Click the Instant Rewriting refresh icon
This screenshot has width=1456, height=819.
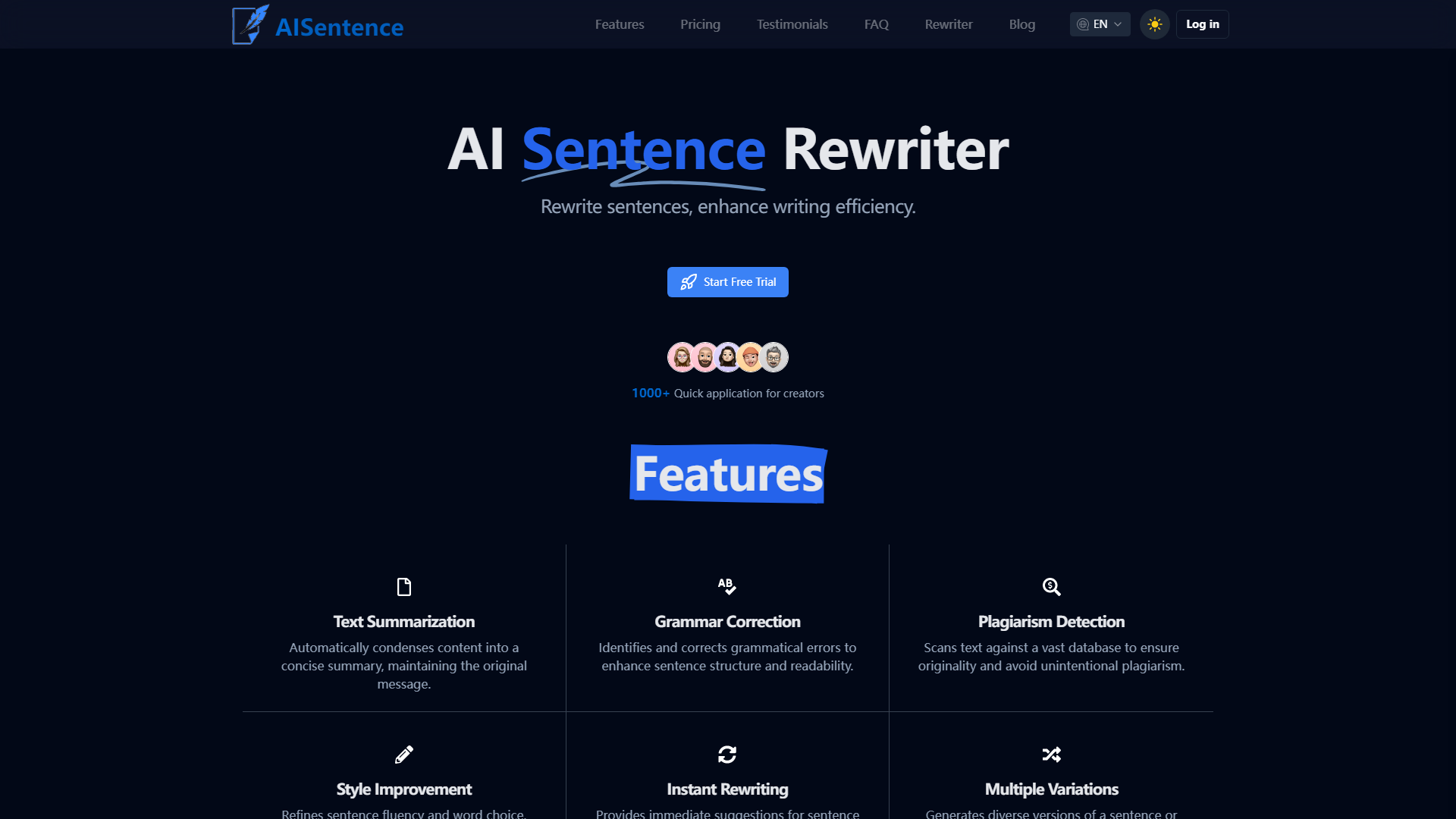click(727, 754)
